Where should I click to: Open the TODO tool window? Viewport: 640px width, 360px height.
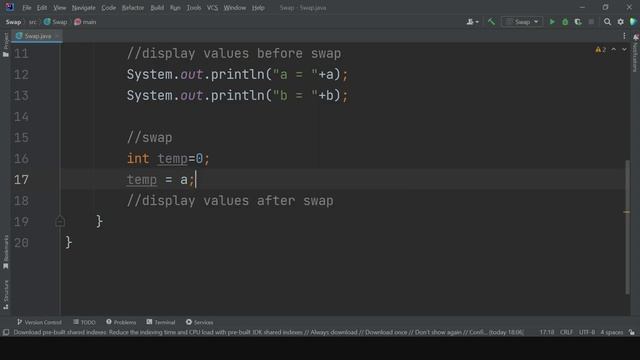pos(84,322)
